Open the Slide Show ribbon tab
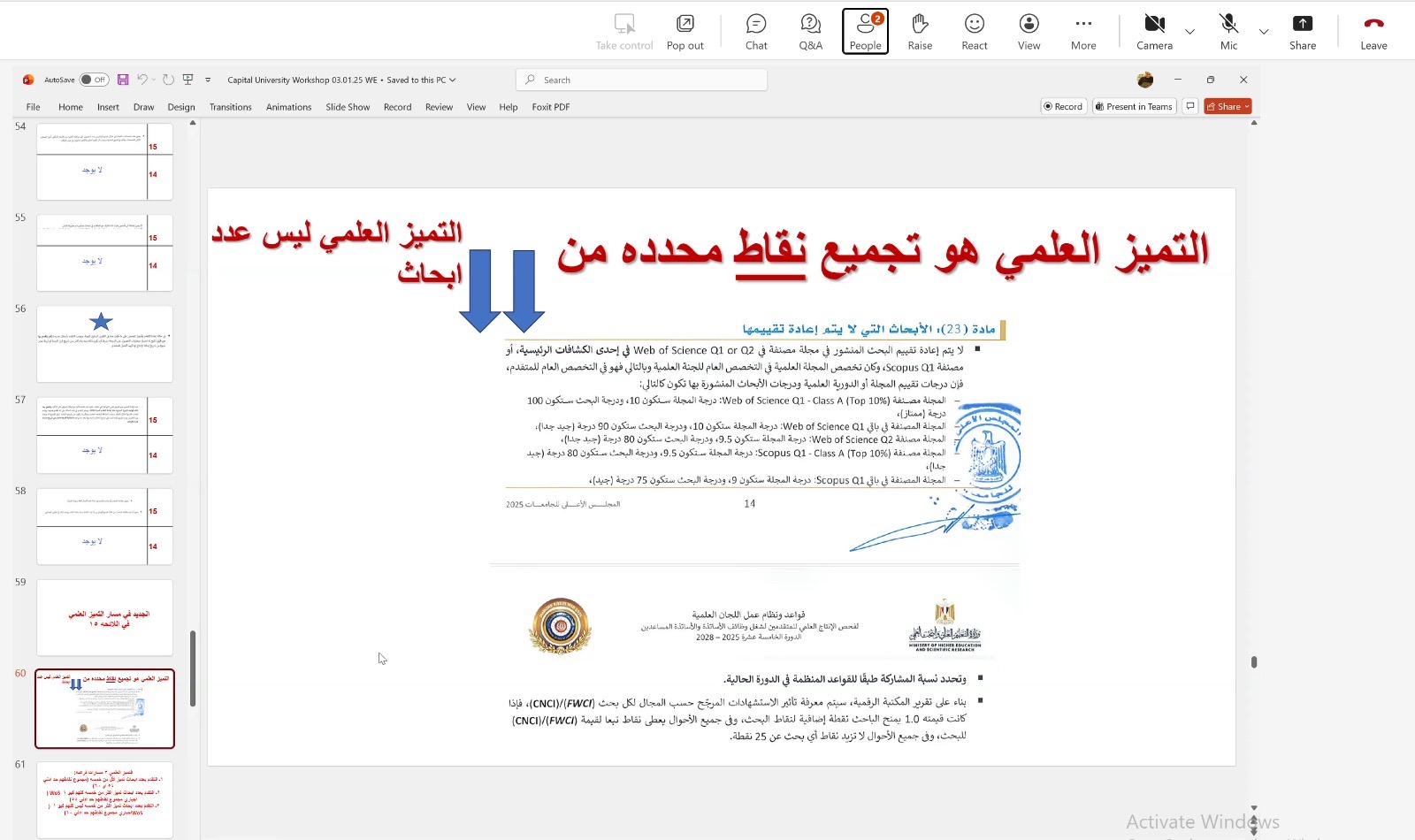Screen dimensions: 1415x840 click(348, 107)
